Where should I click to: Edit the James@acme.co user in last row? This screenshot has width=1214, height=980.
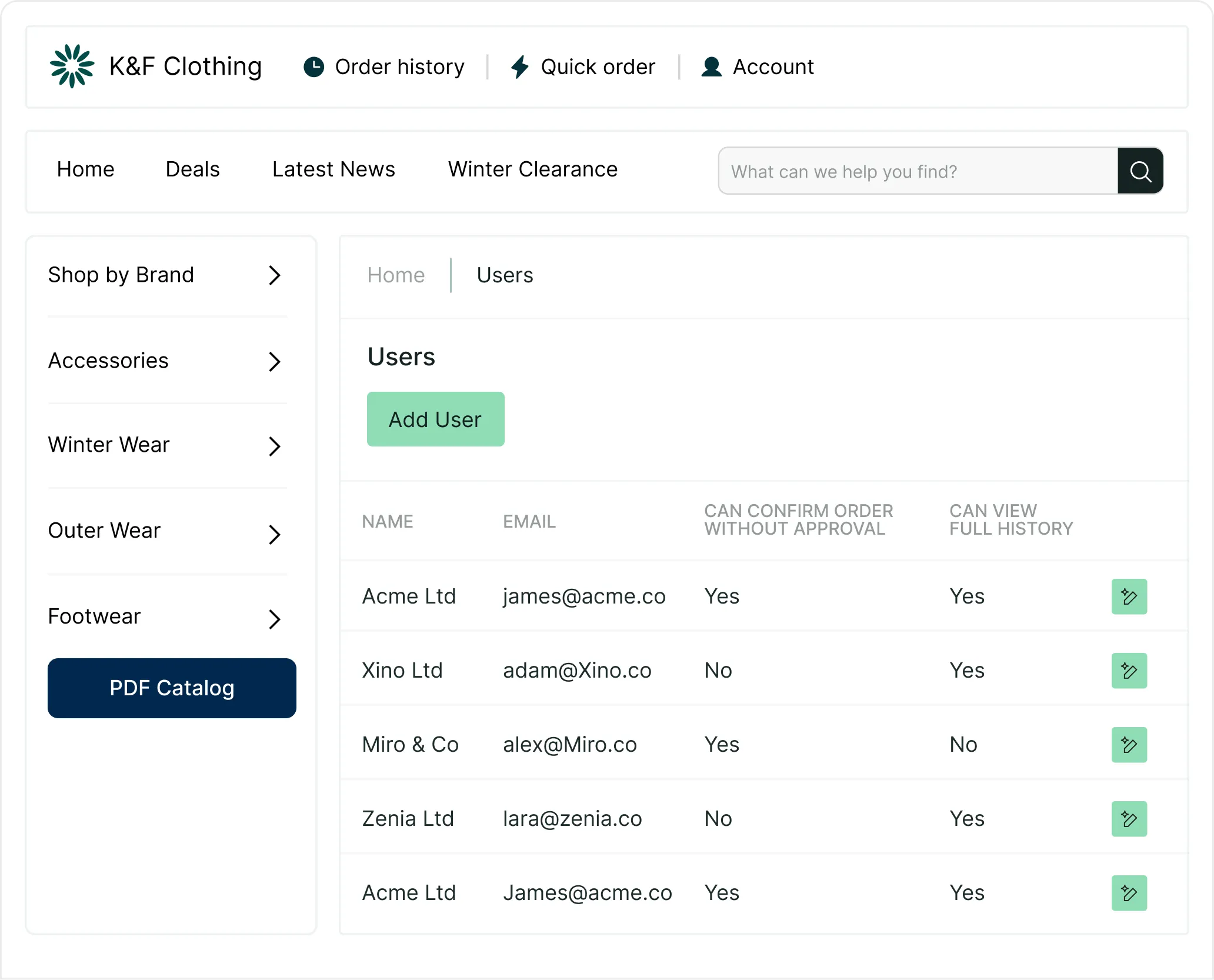(1129, 893)
